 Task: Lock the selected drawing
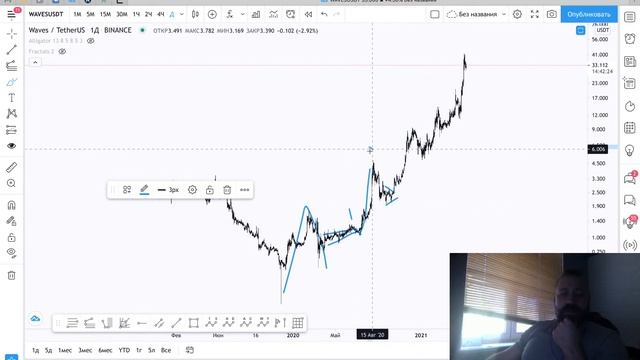[x=210, y=190]
